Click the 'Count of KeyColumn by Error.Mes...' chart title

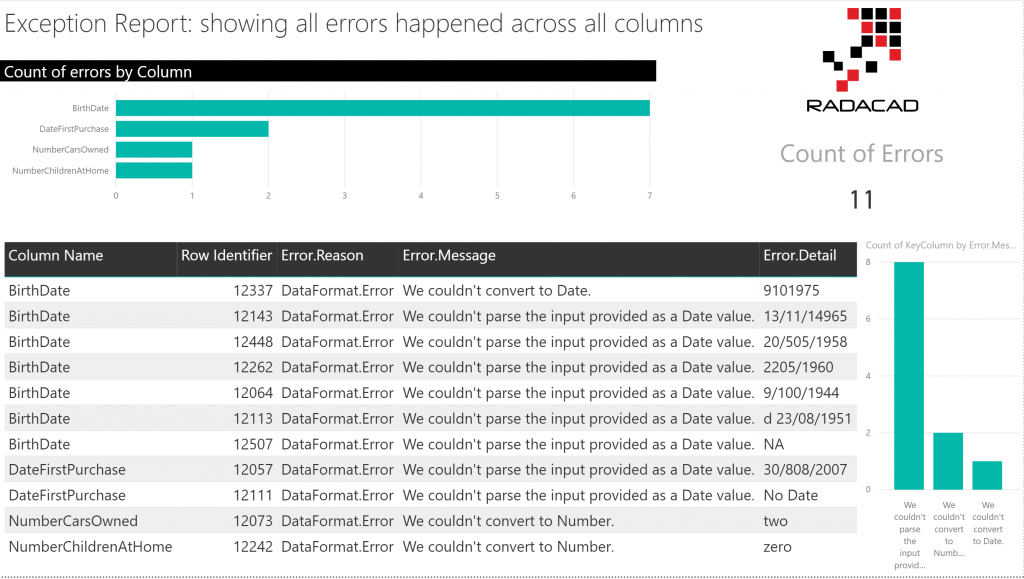pos(940,245)
